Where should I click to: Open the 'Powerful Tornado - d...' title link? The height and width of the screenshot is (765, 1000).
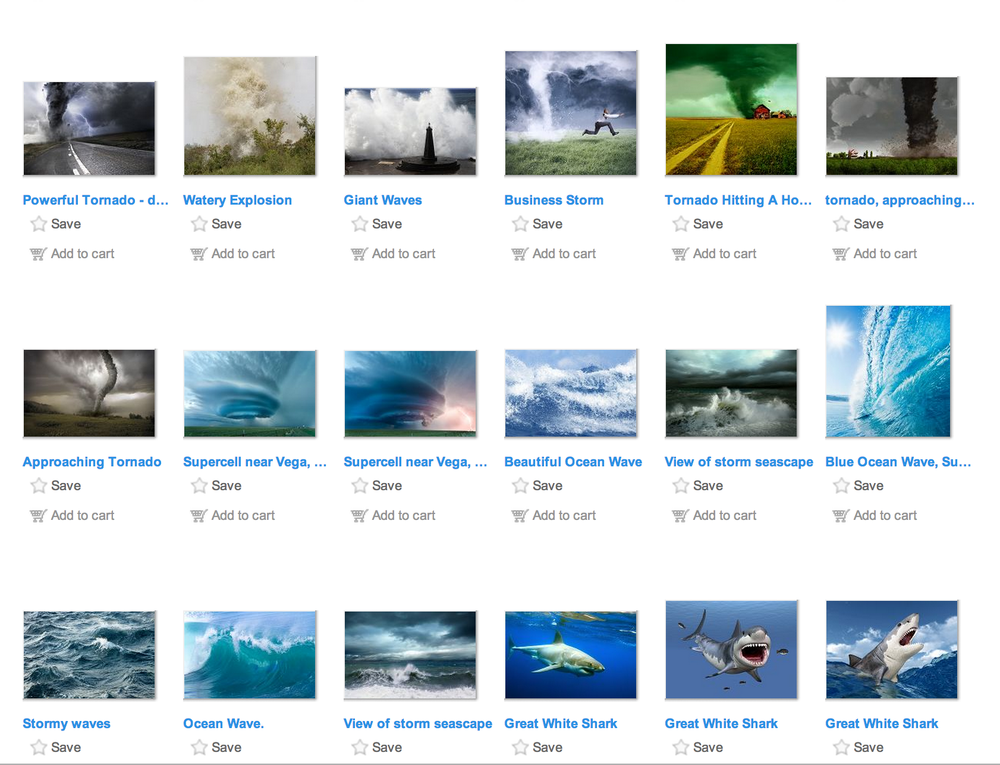coord(96,200)
